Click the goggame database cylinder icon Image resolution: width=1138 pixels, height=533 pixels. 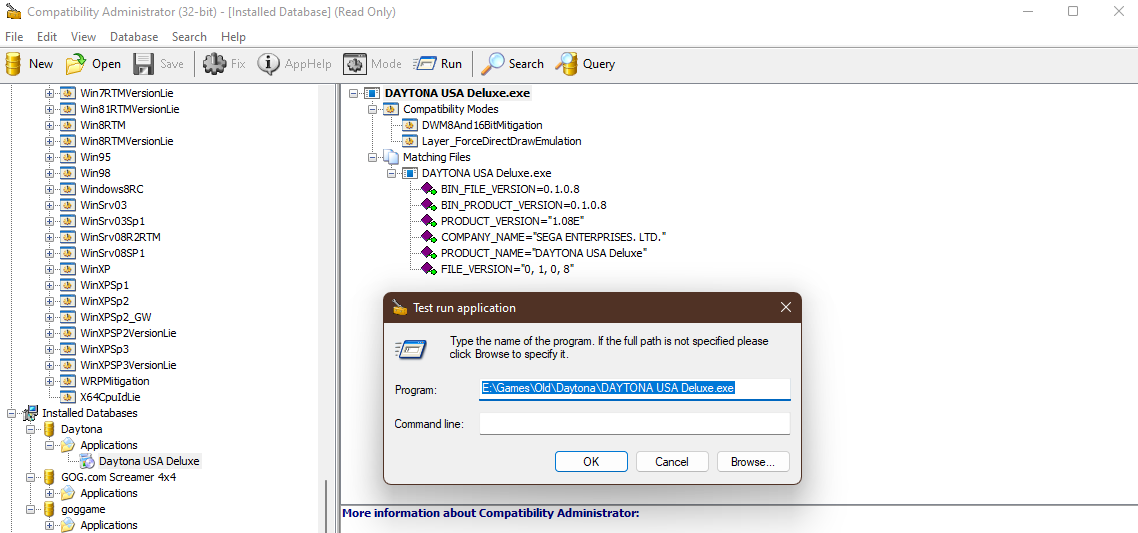coord(50,509)
